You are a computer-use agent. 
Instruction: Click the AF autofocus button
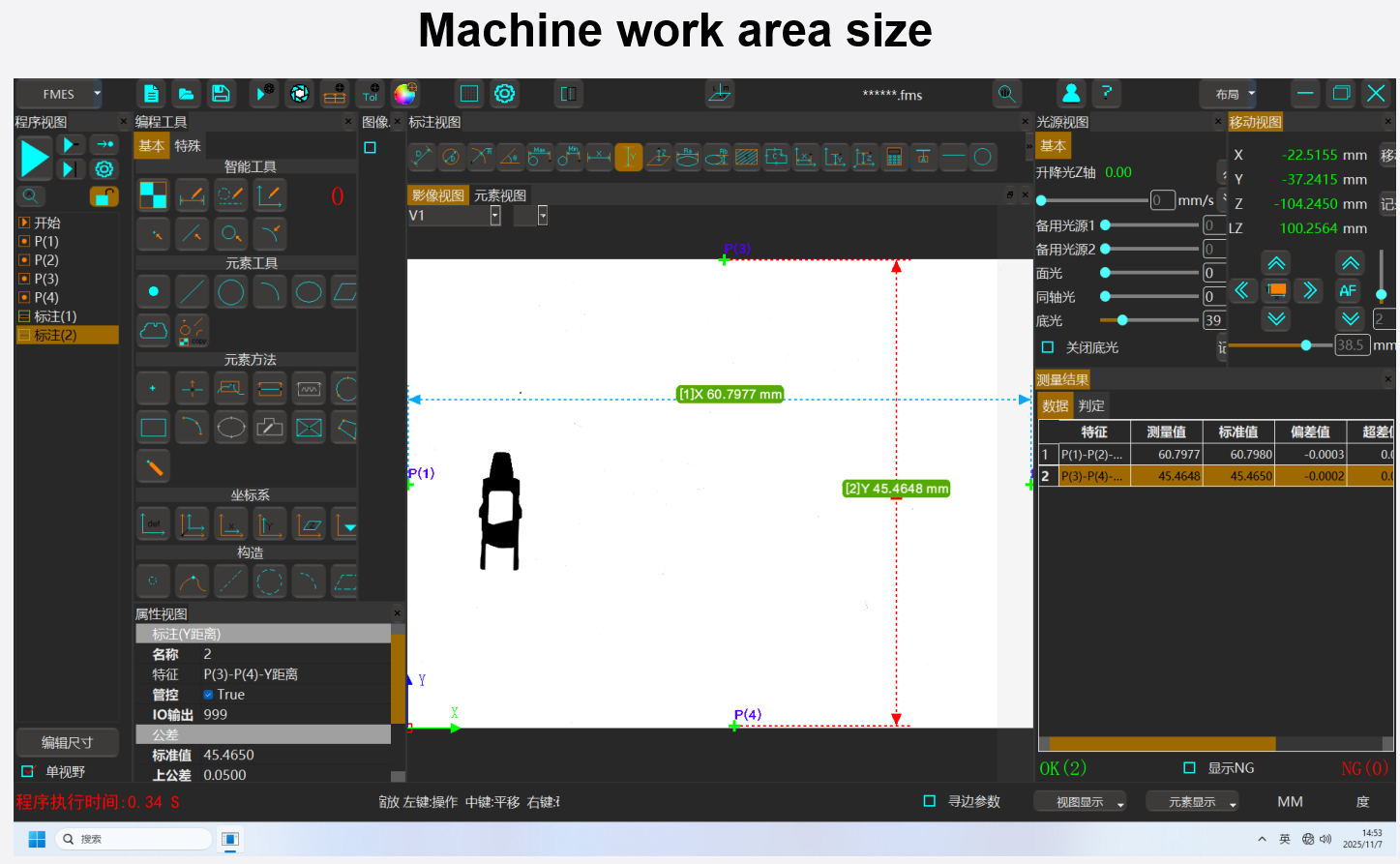click(1348, 290)
